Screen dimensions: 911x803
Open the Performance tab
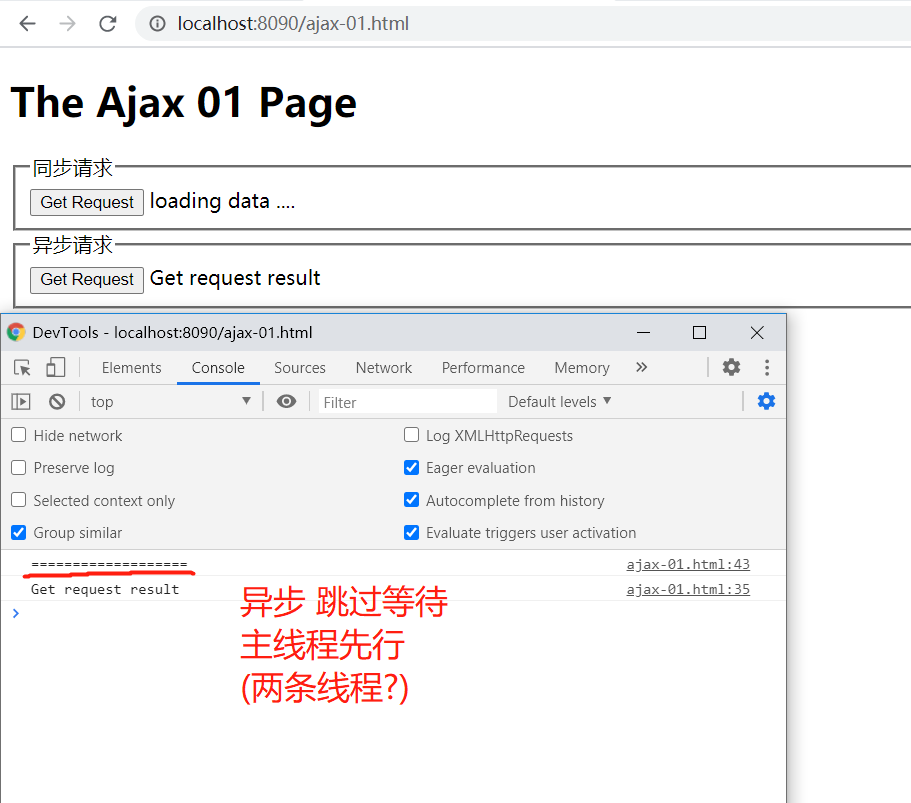tap(483, 368)
